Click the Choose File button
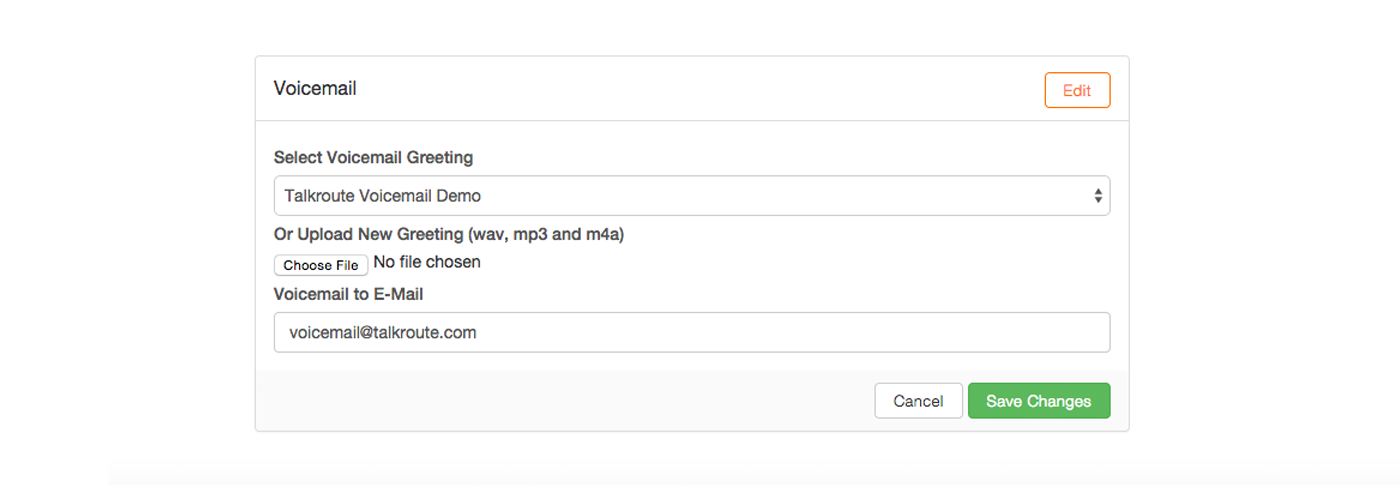This screenshot has height=485, width=1400. coord(321,265)
